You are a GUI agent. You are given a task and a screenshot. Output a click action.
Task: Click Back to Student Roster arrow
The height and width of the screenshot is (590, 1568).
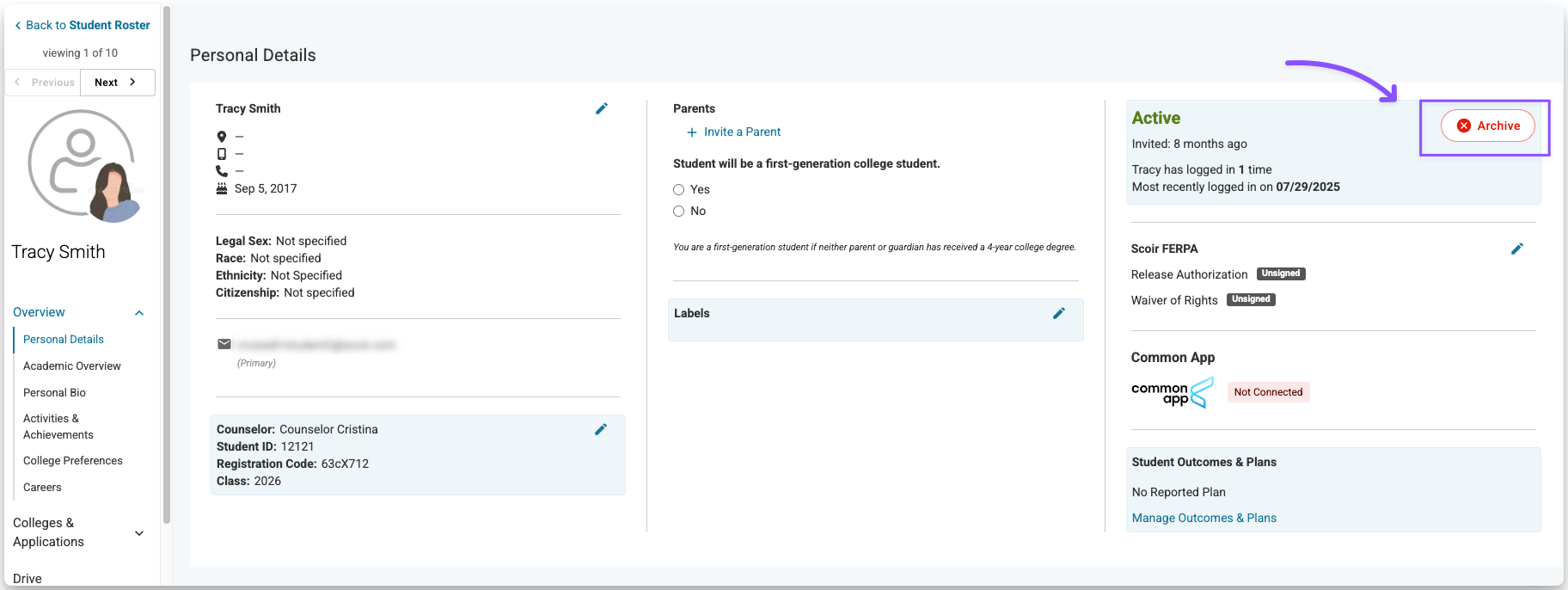click(x=18, y=26)
